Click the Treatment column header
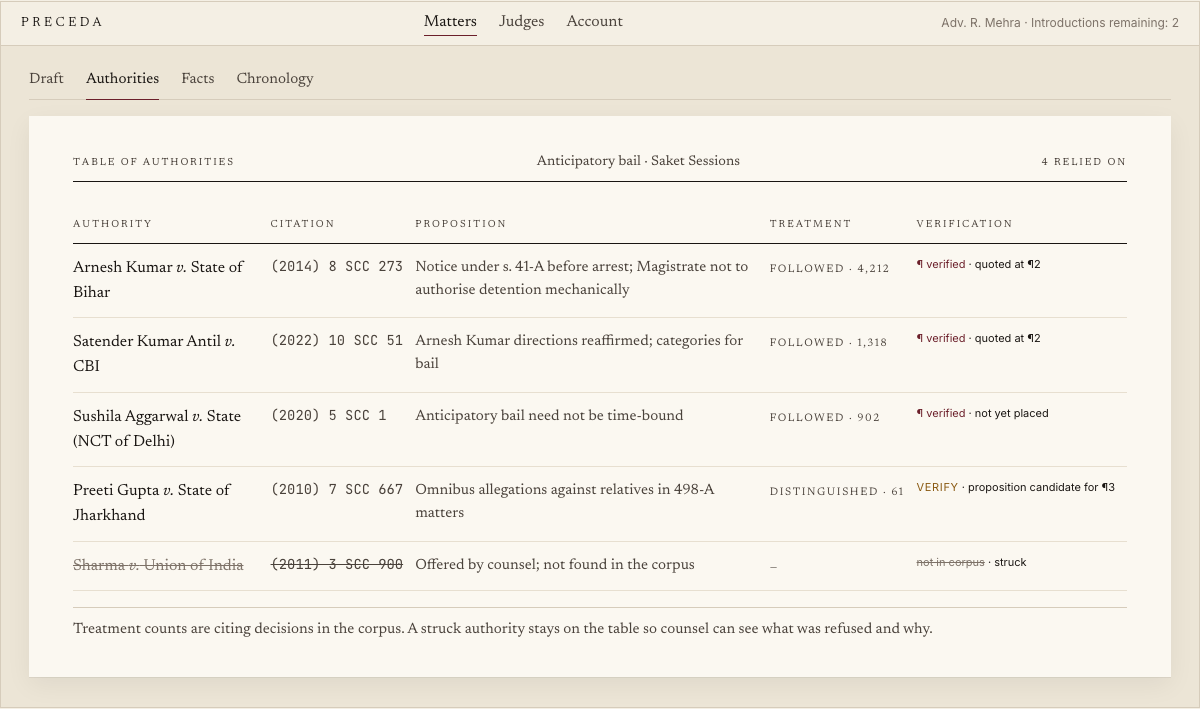1200x709 pixels. click(x=811, y=224)
